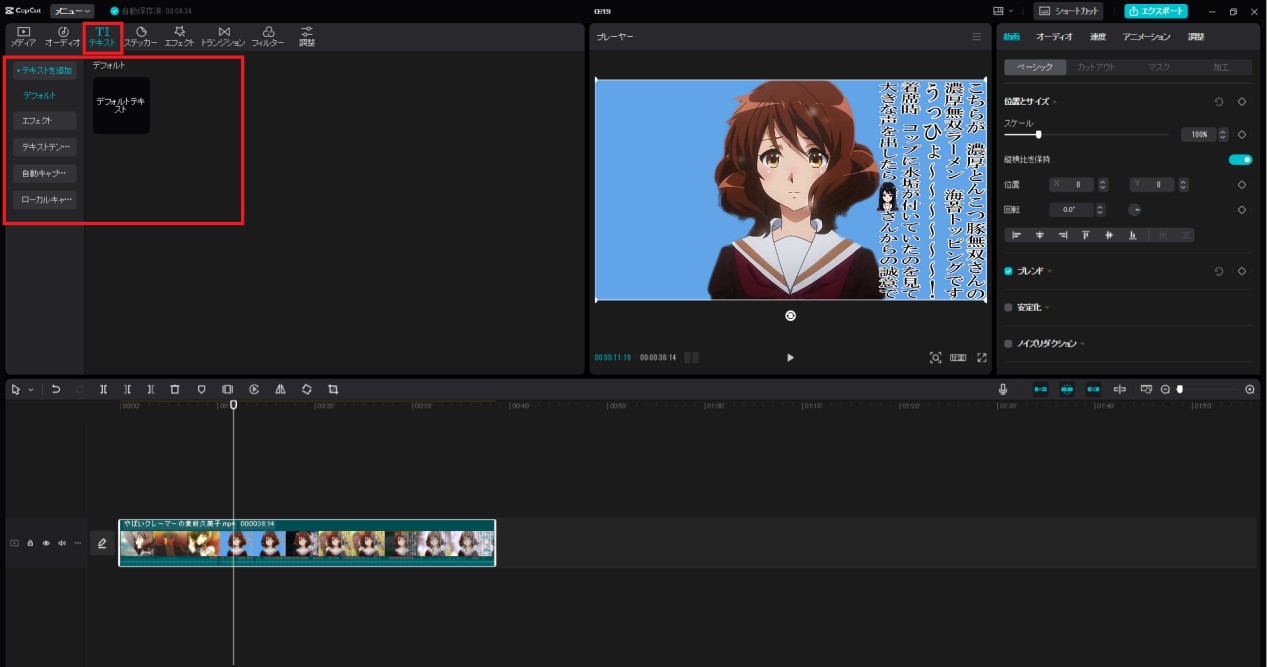Click the timeline zoom-in plus icon

click(x=1250, y=389)
